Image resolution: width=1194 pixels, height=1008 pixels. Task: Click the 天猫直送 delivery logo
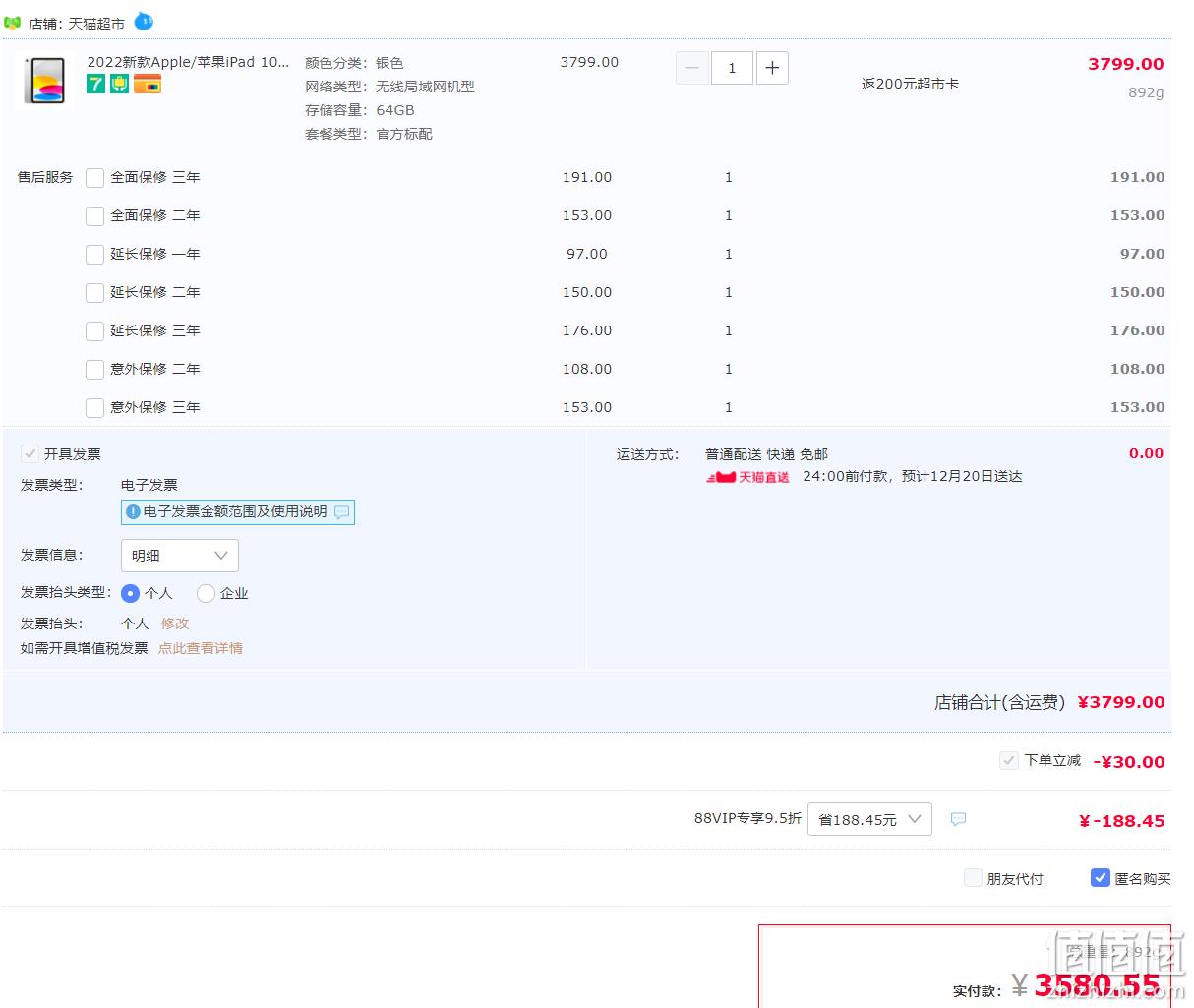747,477
